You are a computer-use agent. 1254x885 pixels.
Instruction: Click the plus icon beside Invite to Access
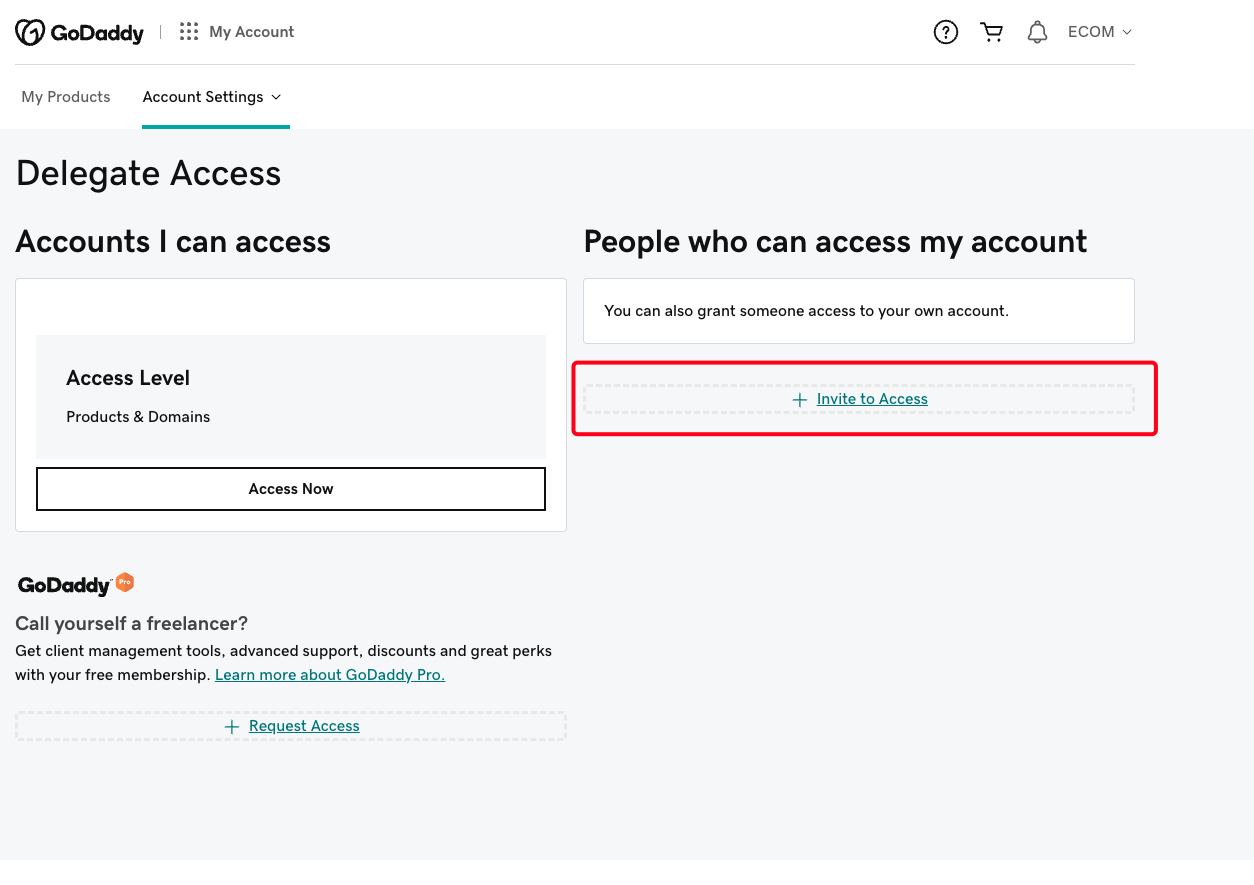pyautogui.click(x=800, y=400)
